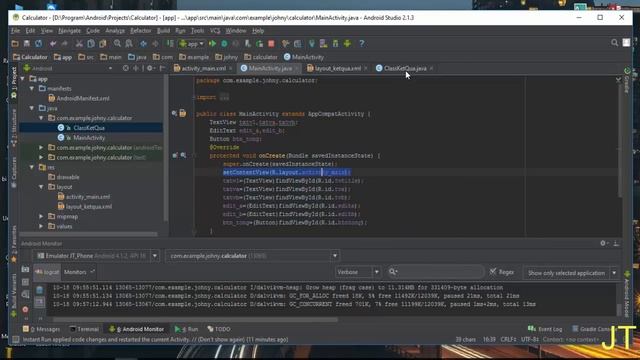This screenshot has width=640, height=360.
Task: Switch to the Monitors tab
Action: coord(75,272)
